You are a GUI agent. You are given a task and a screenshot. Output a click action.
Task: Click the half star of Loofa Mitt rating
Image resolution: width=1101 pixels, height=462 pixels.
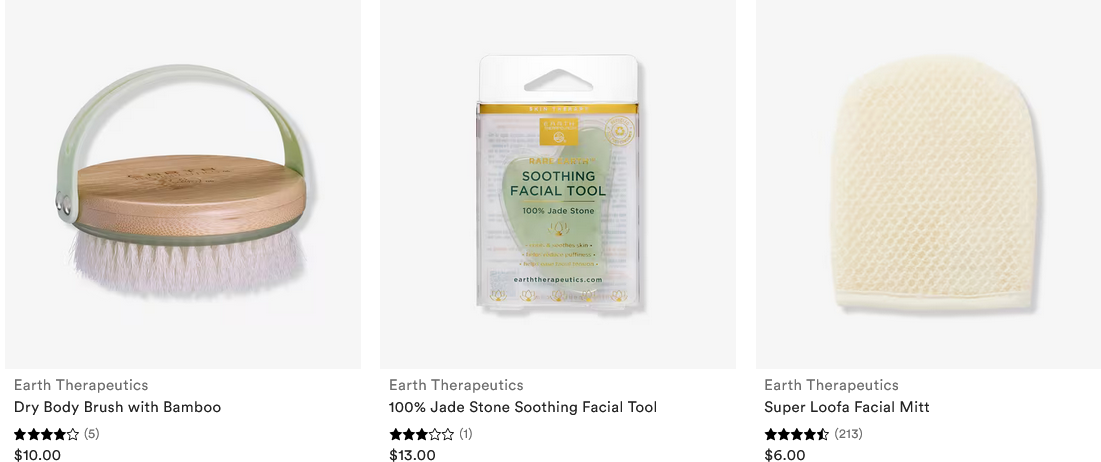[823, 434]
